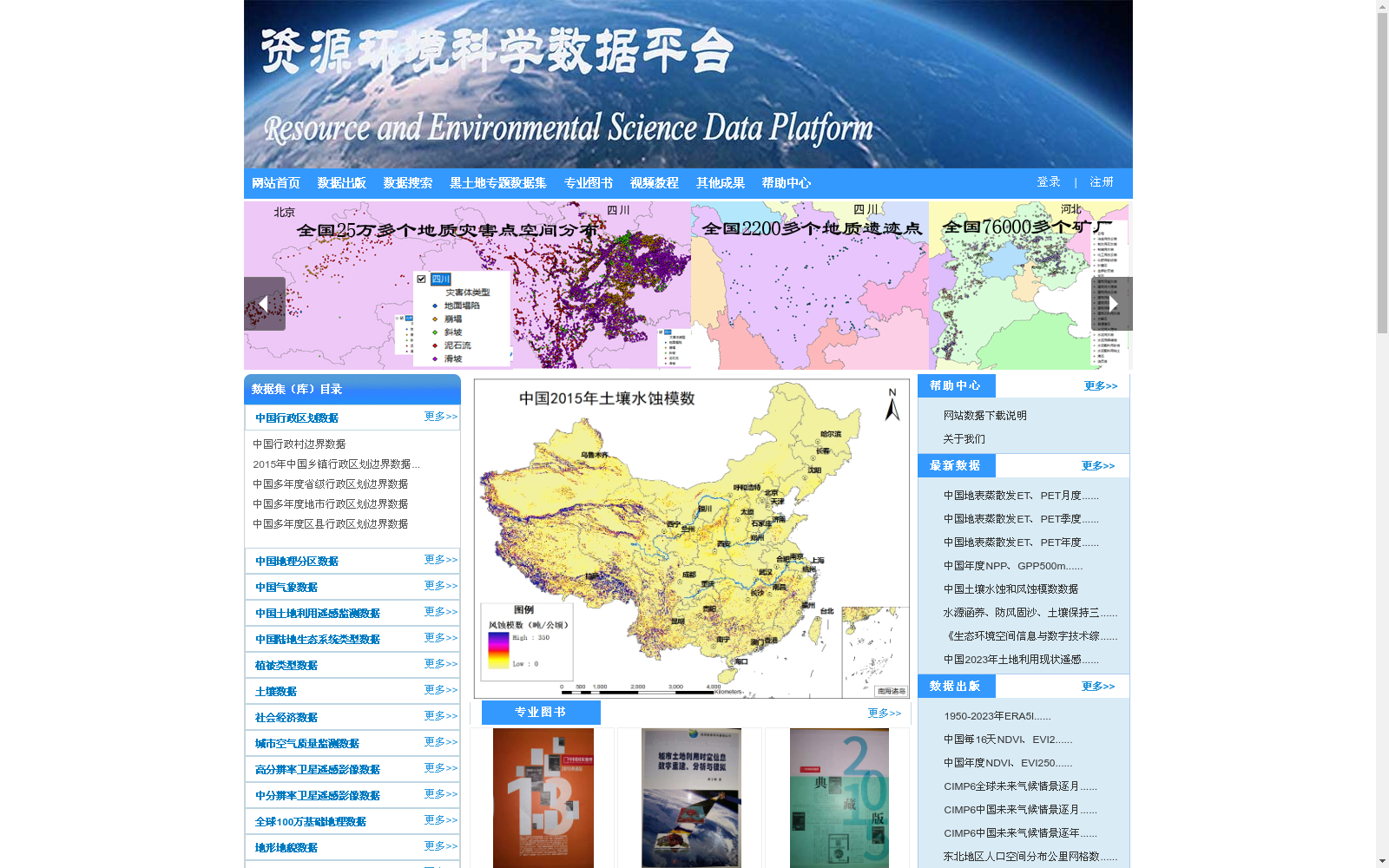The image size is (1389, 868).
Task: Expand 更多>> beside 城市空气质量监测数据
Action: click(441, 742)
